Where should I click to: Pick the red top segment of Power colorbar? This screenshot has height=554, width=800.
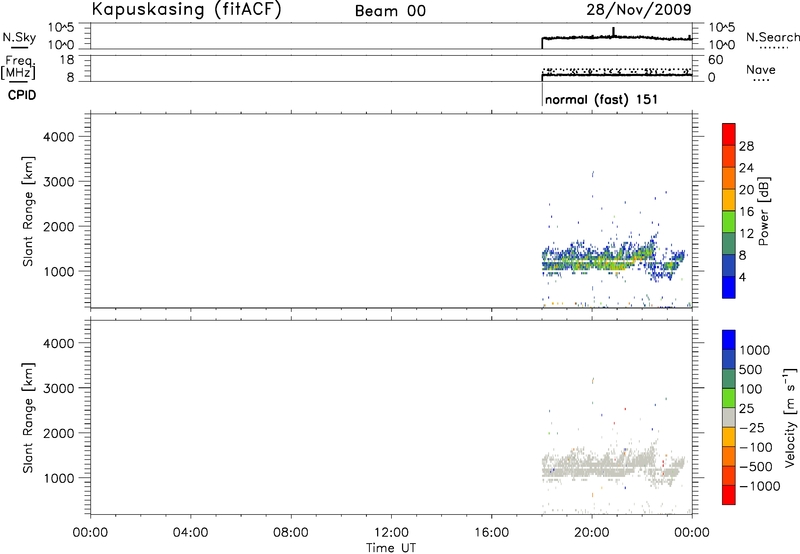tap(729, 135)
